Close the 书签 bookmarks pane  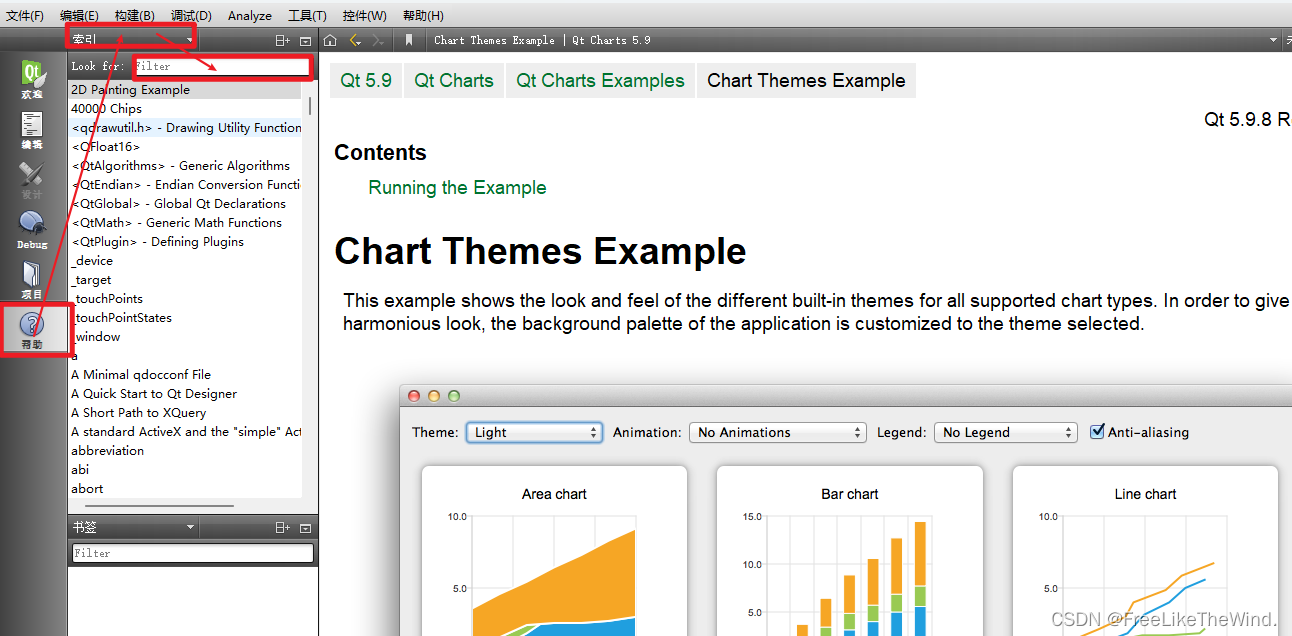pyautogui.click(x=306, y=527)
